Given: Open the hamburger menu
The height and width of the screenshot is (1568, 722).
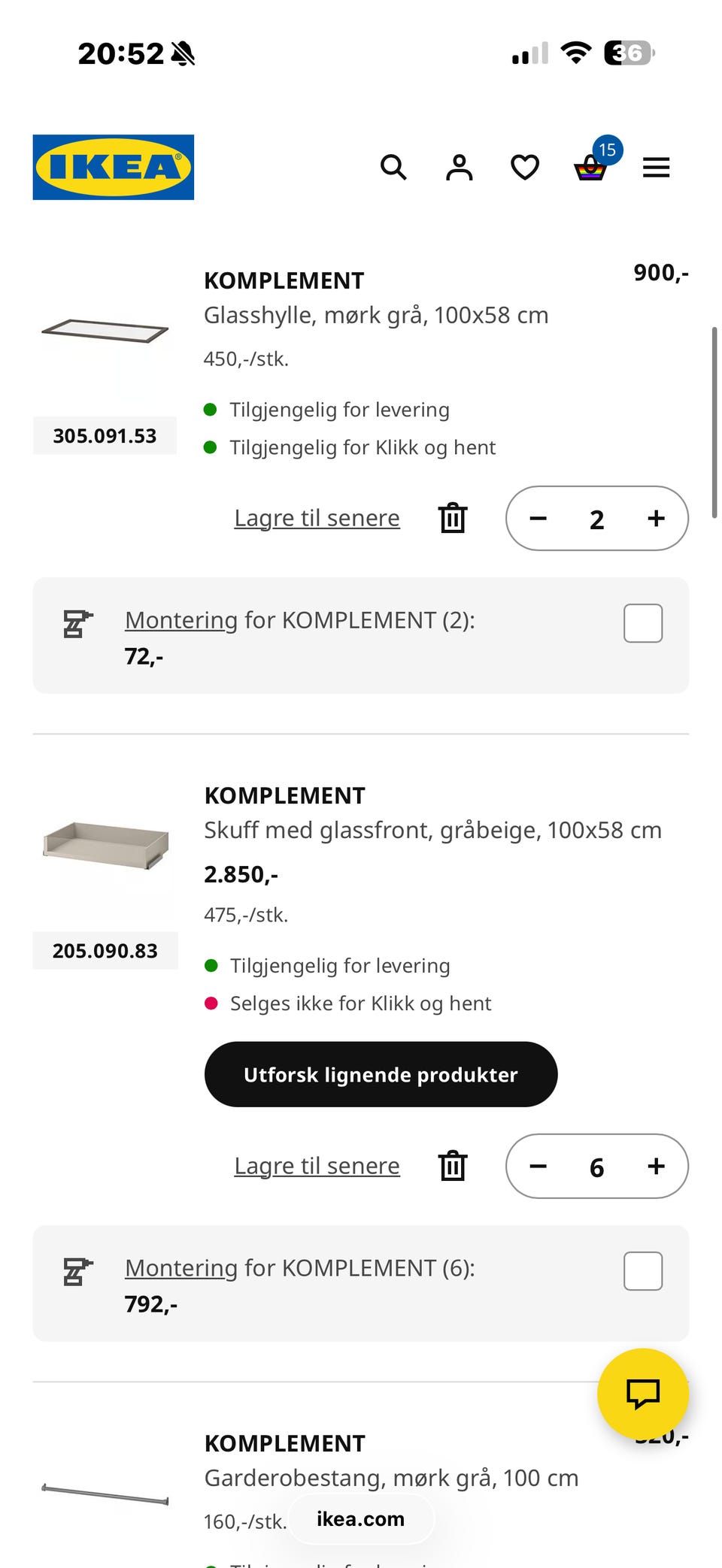Looking at the screenshot, I should point(656,167).
